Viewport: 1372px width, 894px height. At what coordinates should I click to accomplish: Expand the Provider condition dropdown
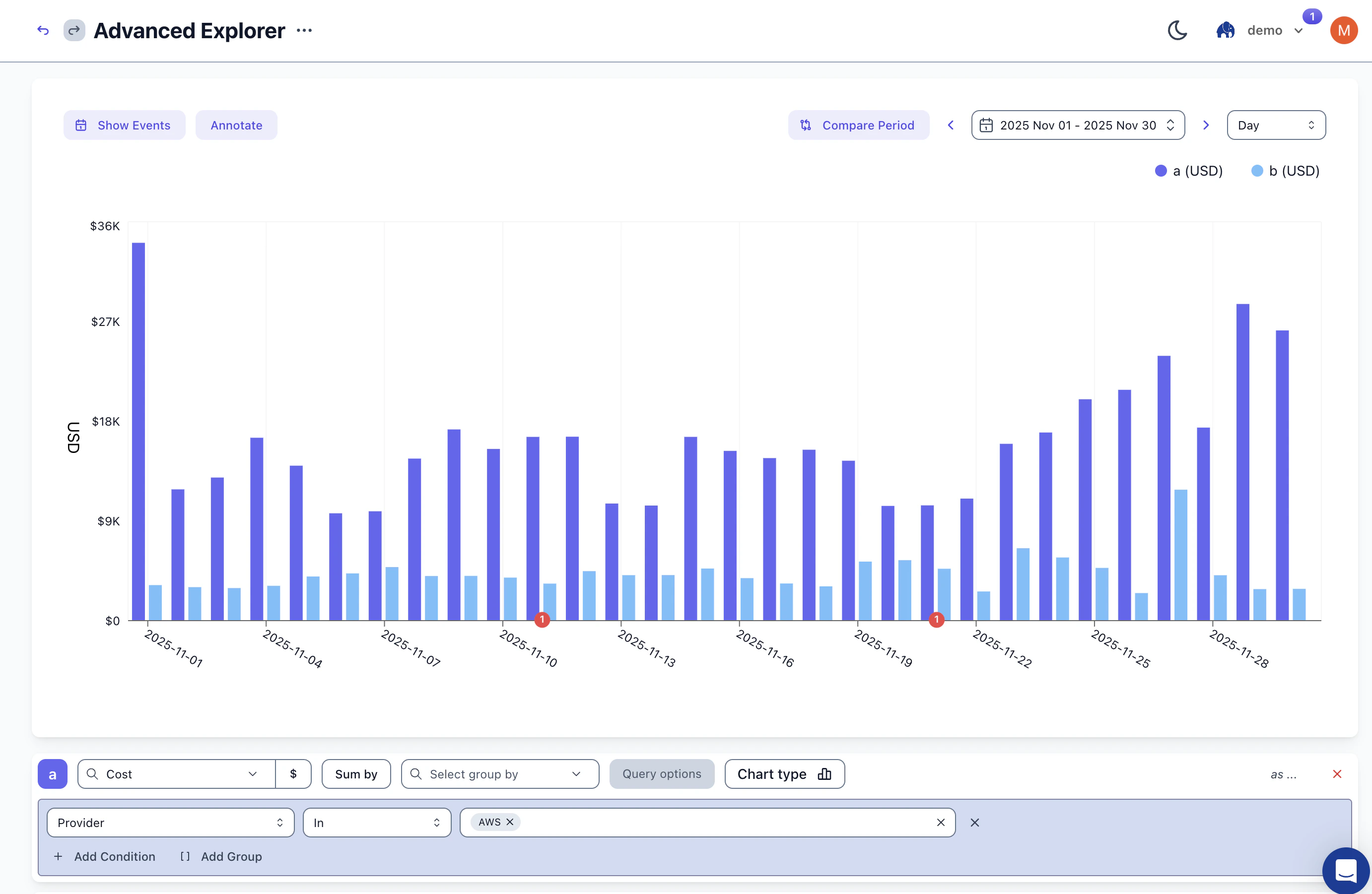pos(170,823)
